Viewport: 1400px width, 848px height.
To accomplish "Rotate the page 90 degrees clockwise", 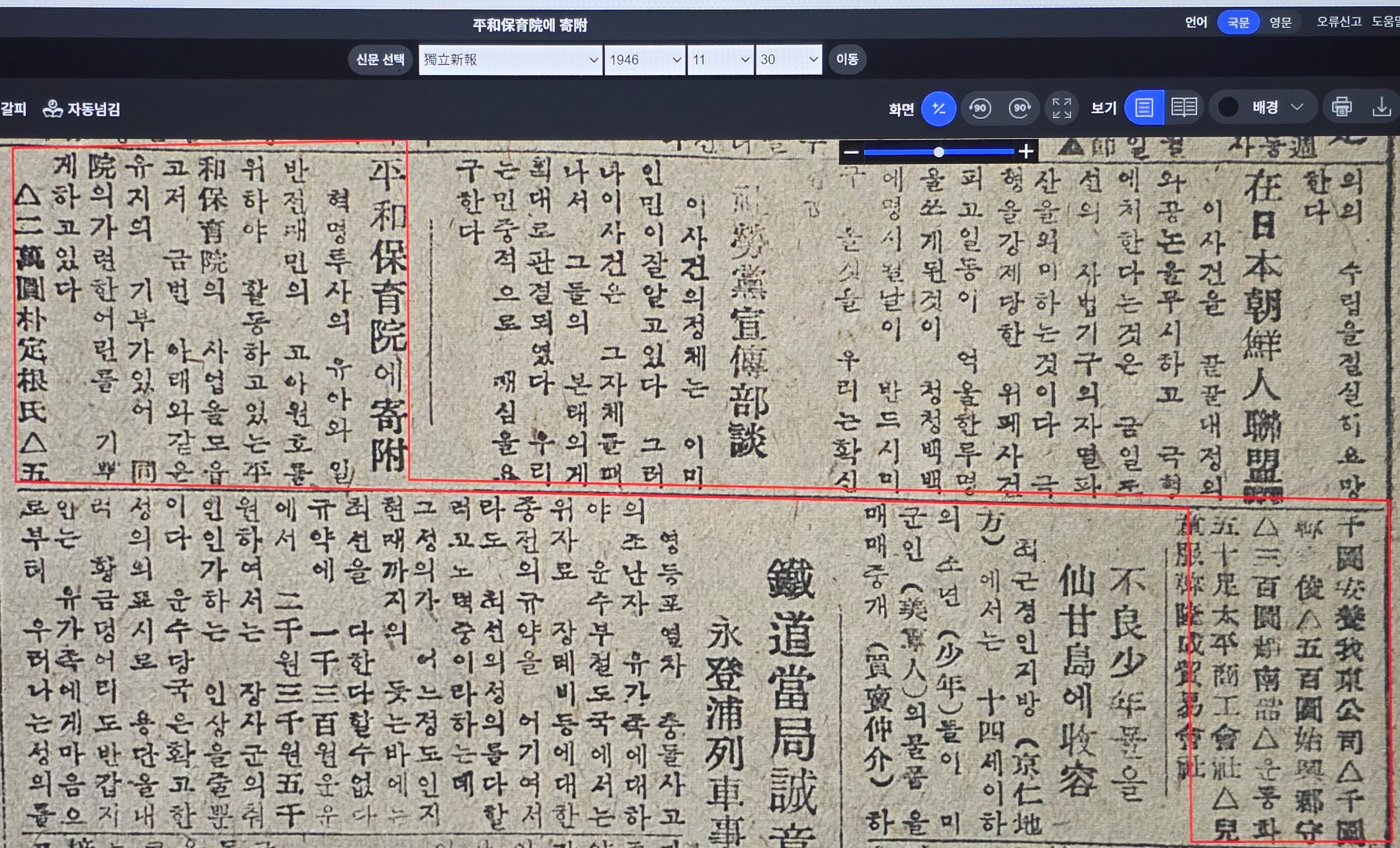I will coord(1020,108).
